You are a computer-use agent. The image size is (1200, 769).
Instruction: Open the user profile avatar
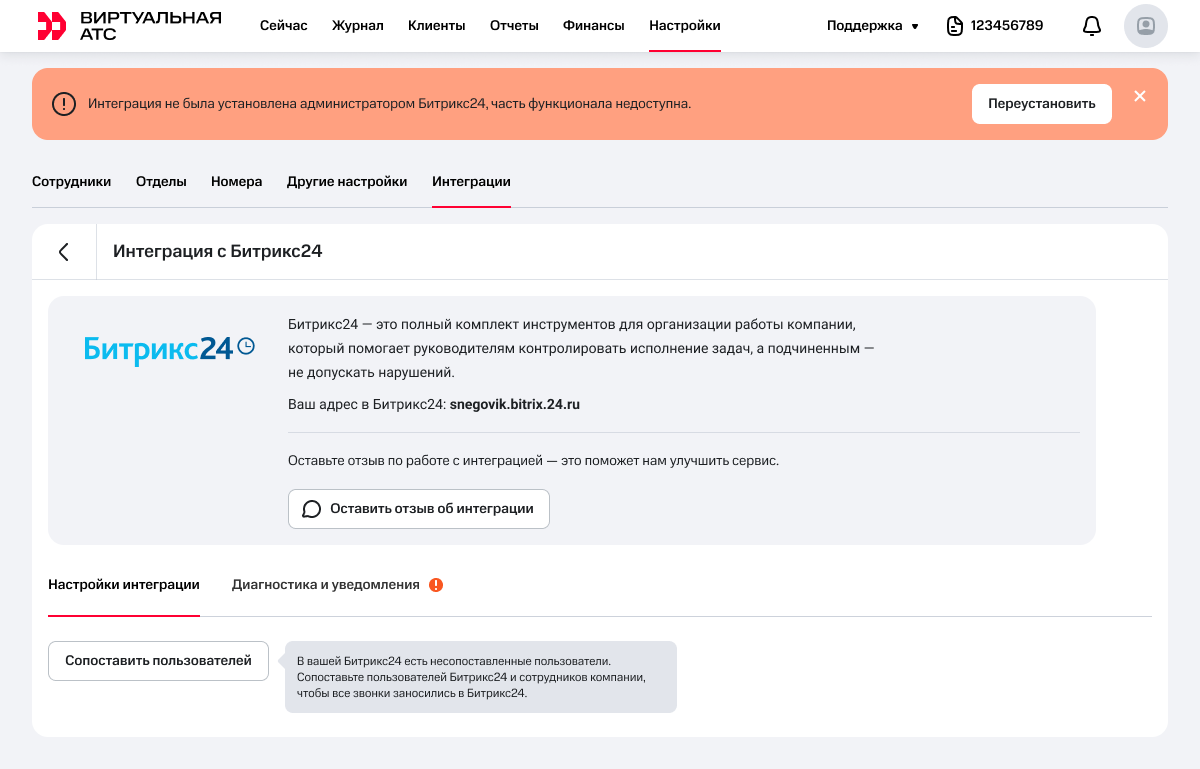pos(1146,26)
